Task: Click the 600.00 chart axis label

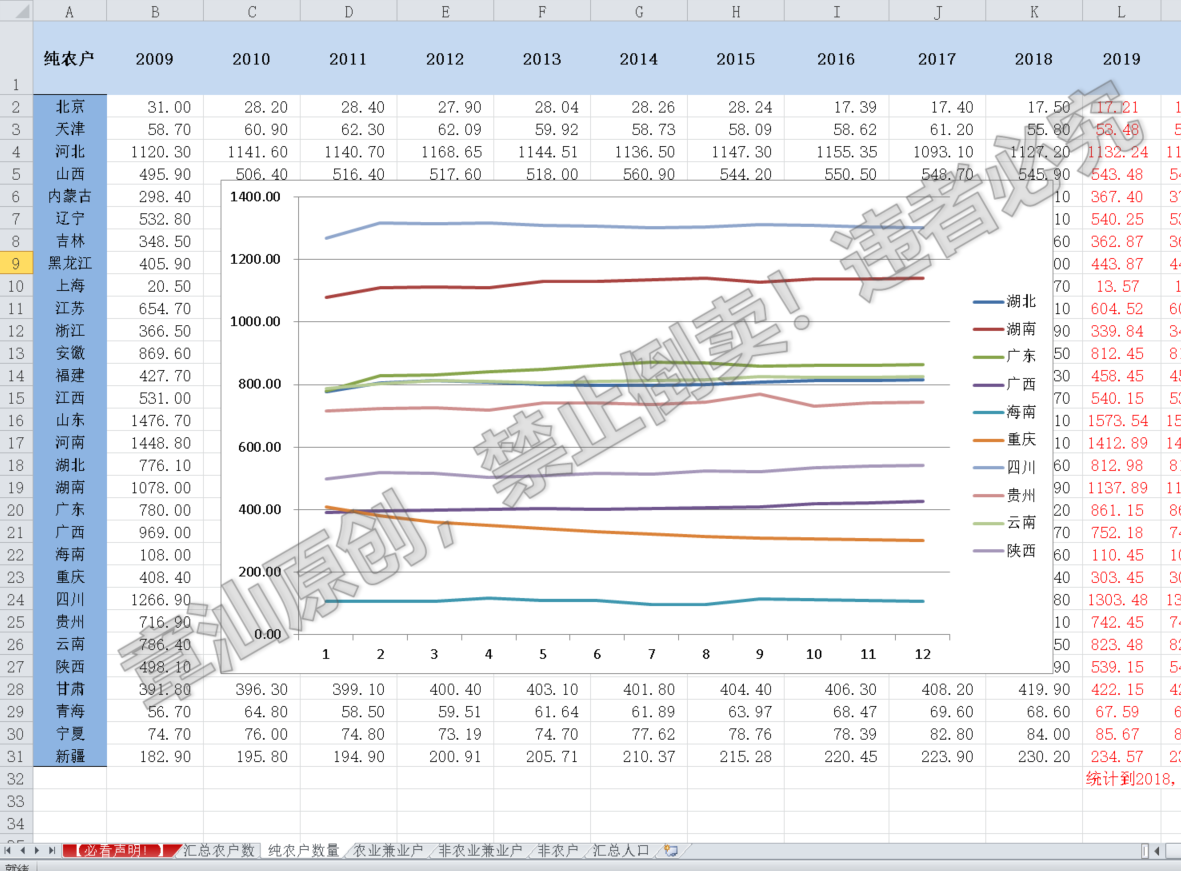Action: (x=260, y=447)
